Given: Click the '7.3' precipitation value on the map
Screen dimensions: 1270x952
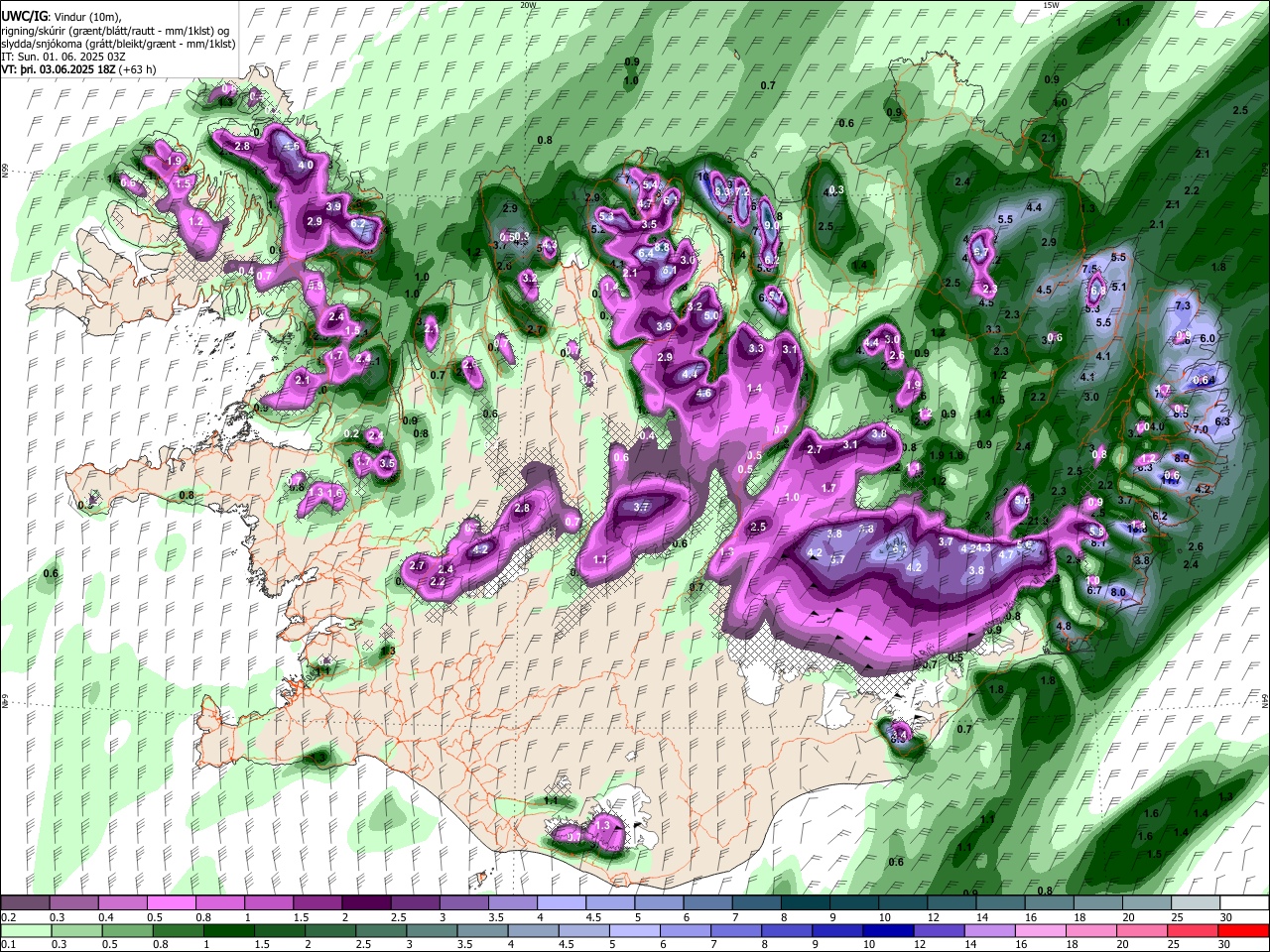Looking at the screenshot, I should click(1182, 306).
